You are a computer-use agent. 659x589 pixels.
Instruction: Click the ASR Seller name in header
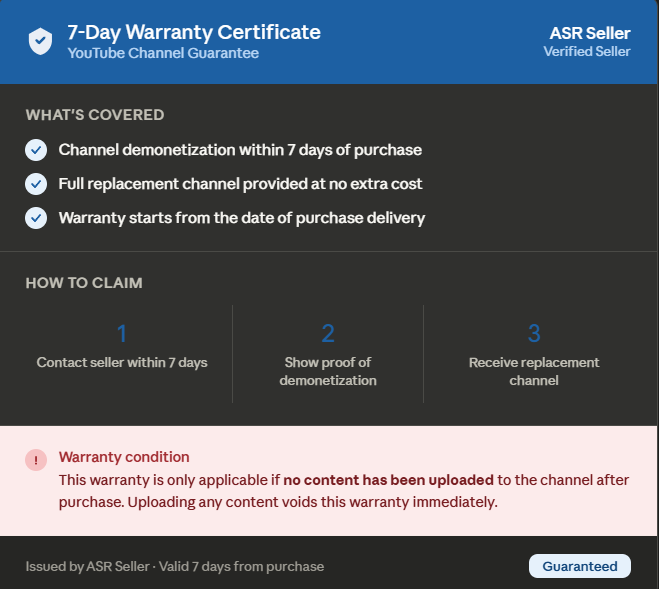click(x=590, y=33)
